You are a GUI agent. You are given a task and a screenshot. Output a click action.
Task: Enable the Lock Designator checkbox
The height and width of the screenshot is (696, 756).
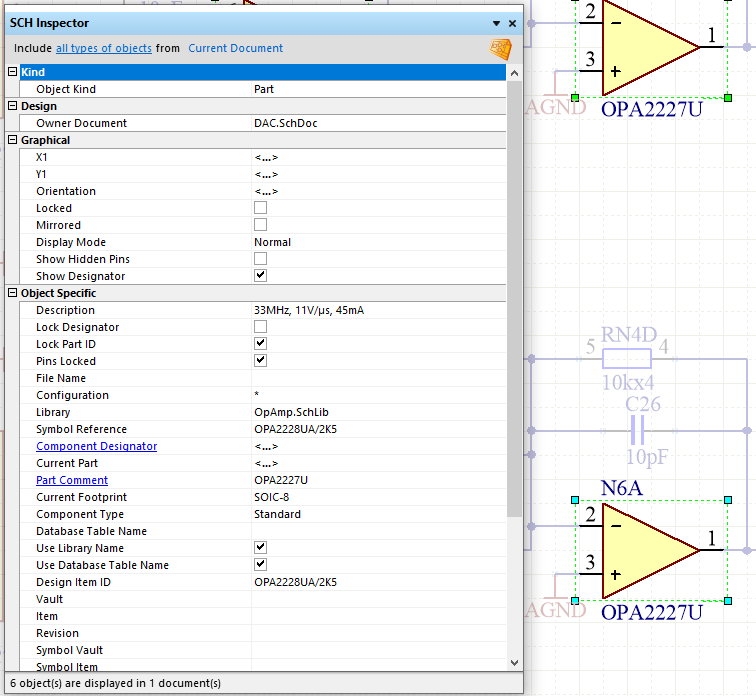pos(260,327)
